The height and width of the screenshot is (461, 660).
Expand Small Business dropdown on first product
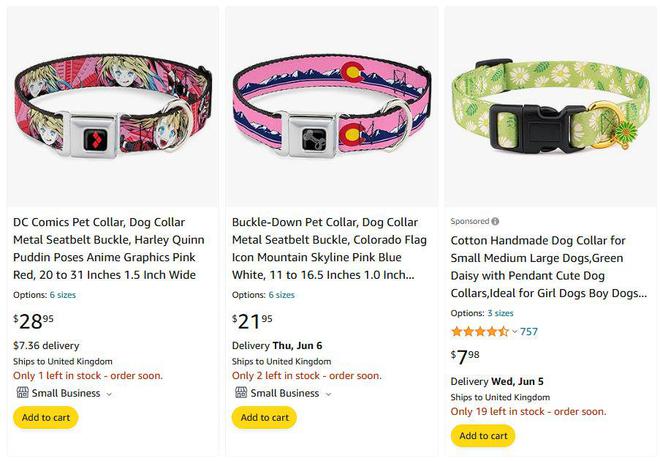(109, 394)
